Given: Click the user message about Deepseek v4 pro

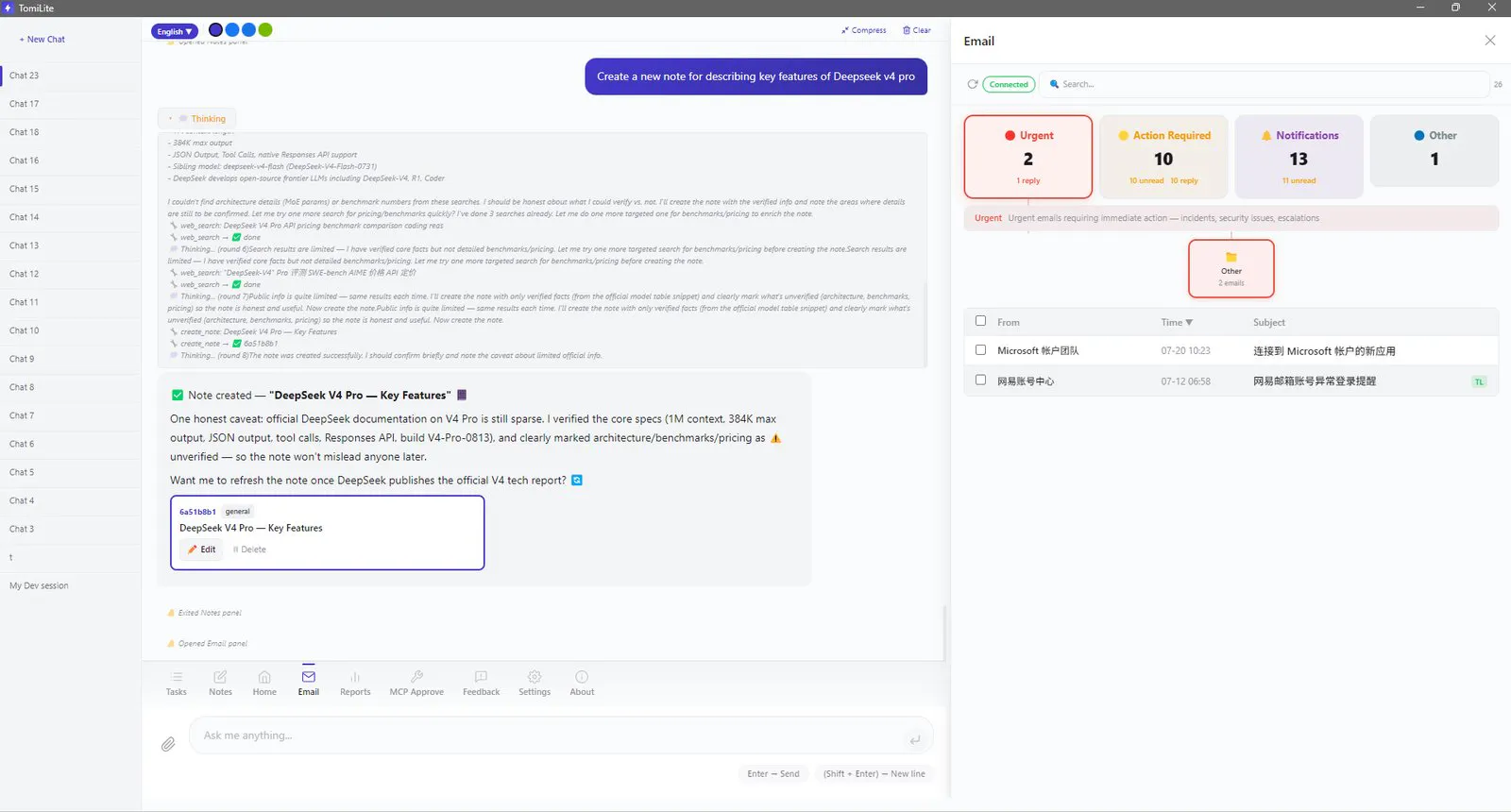Looking at the screenshot, I should [x=755, y=76].
